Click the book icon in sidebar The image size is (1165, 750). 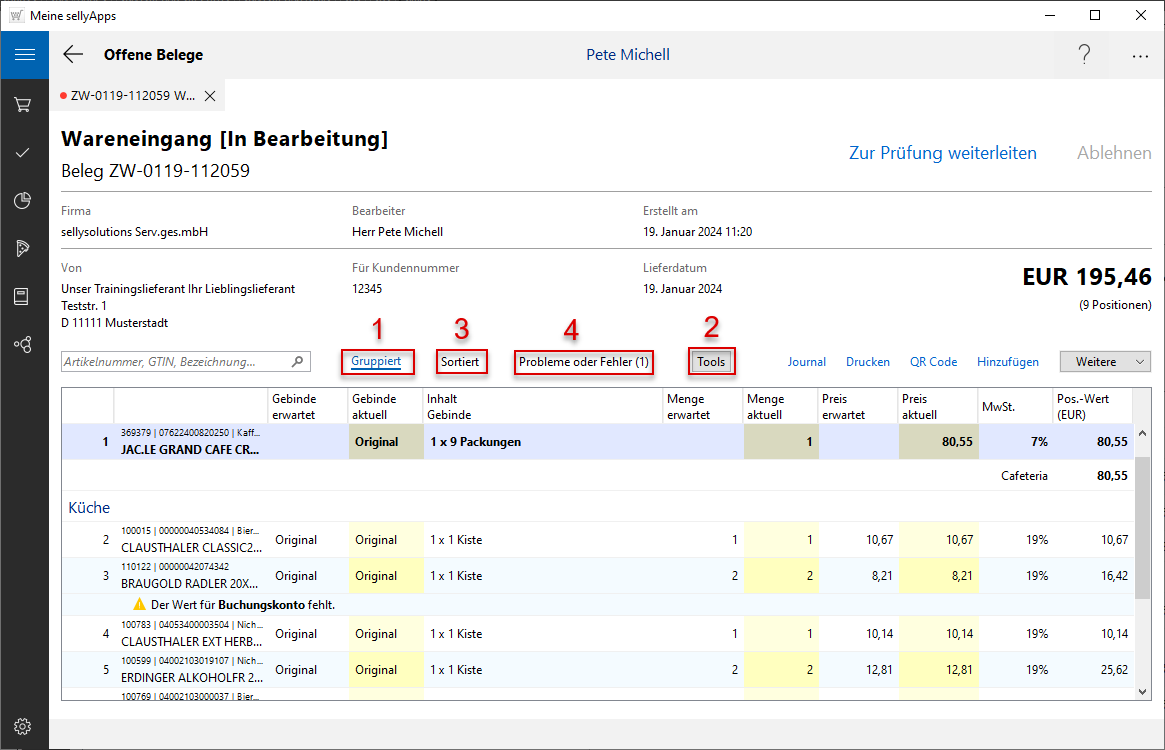coord(23,296)
